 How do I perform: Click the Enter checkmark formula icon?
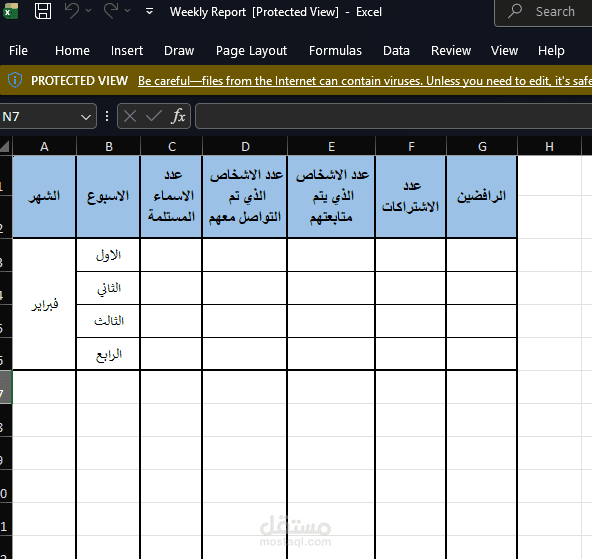coord(154,116)
